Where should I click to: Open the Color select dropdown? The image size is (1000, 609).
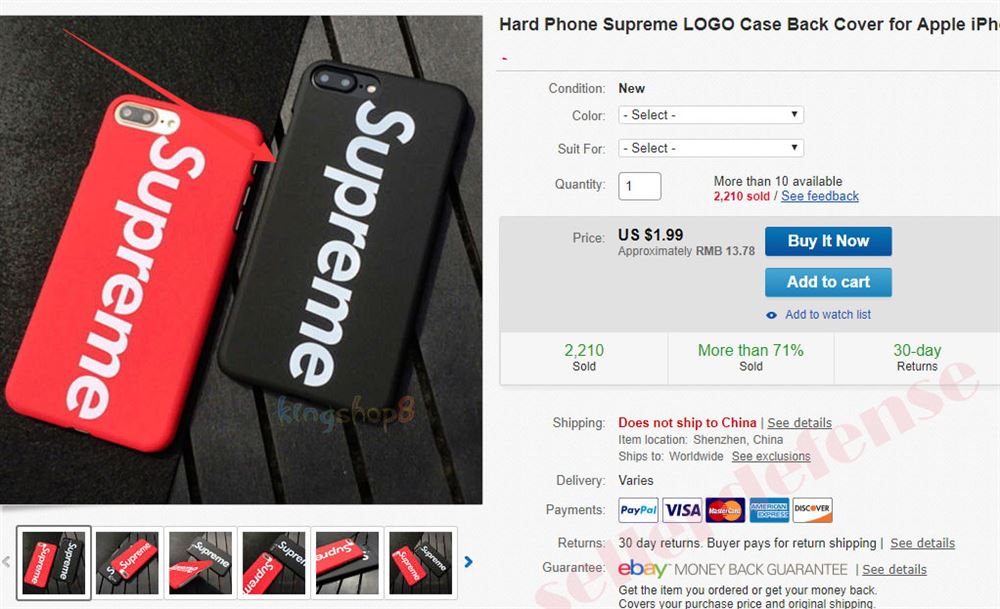click(710, 115)
